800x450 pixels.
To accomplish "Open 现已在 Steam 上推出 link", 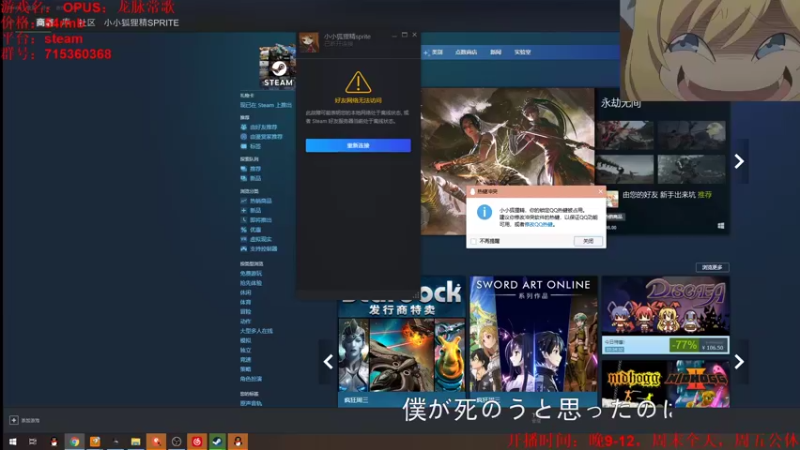I will coord(266,105).
